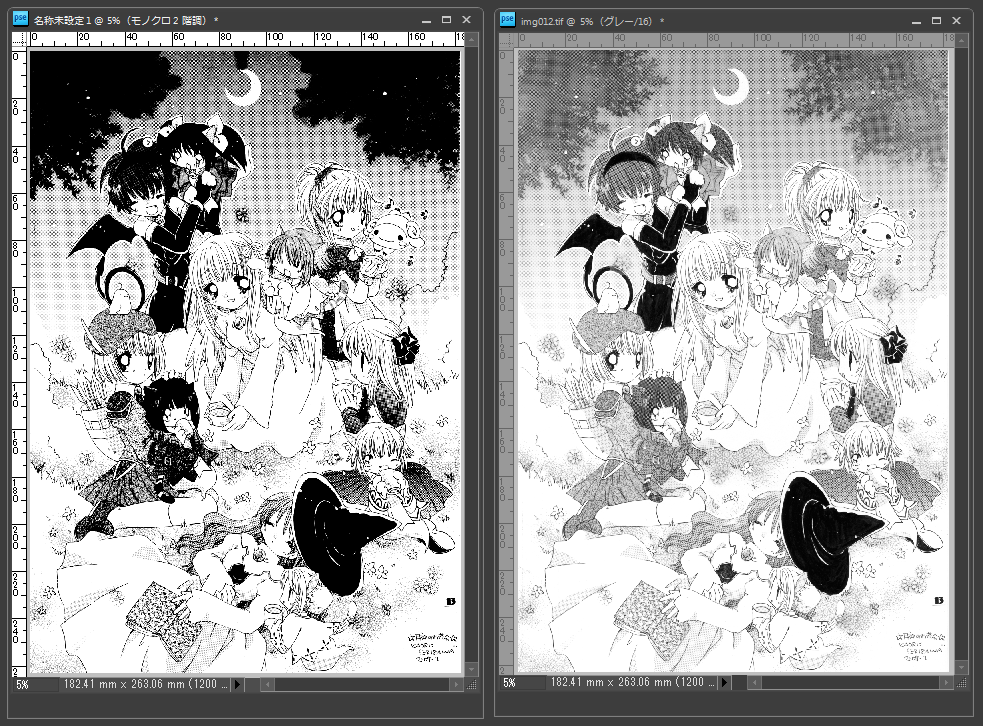
Task: Open status info arrow in left window
Action: pos(238,685)
